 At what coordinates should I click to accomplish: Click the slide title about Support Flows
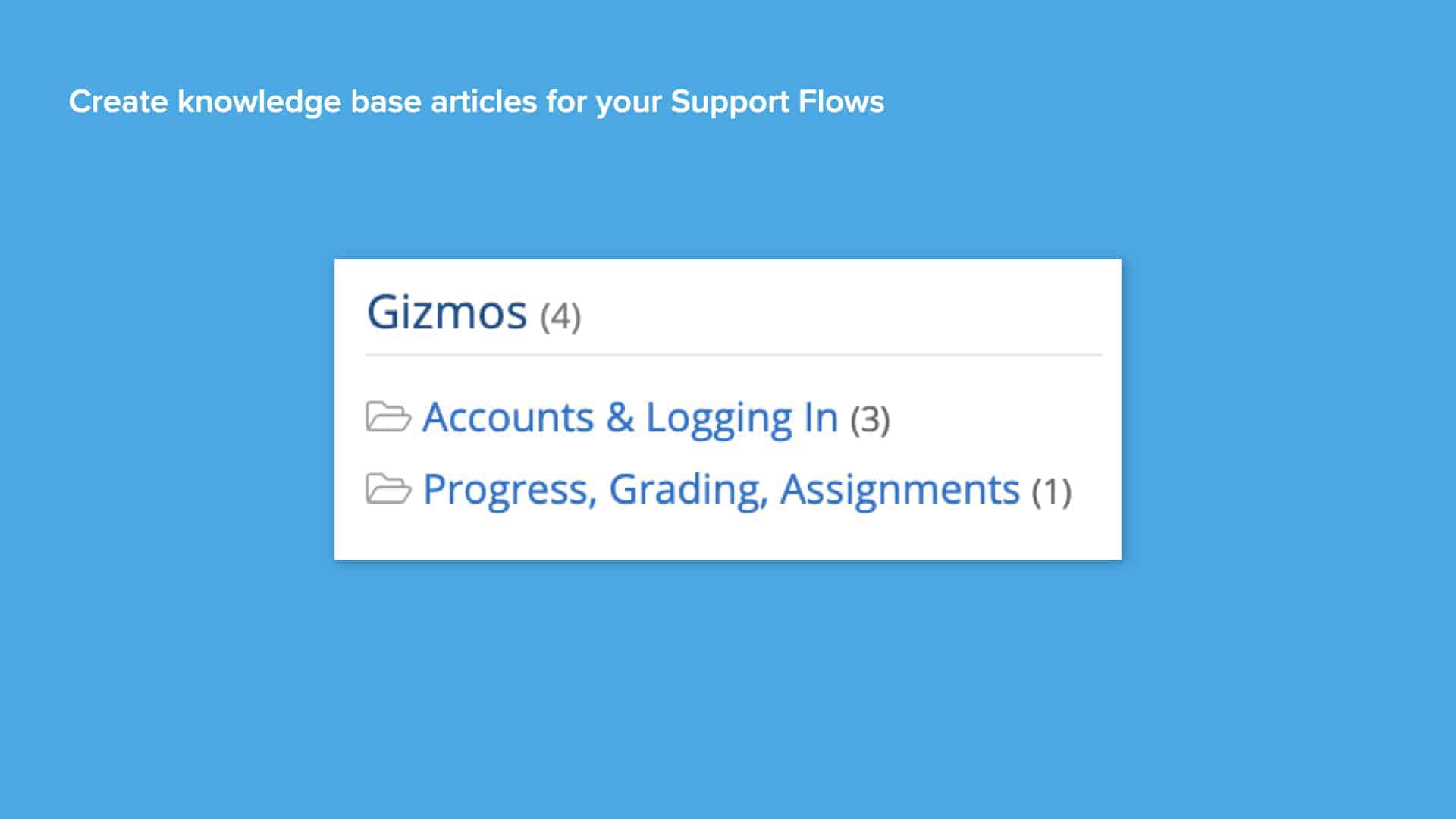(476, 101)
